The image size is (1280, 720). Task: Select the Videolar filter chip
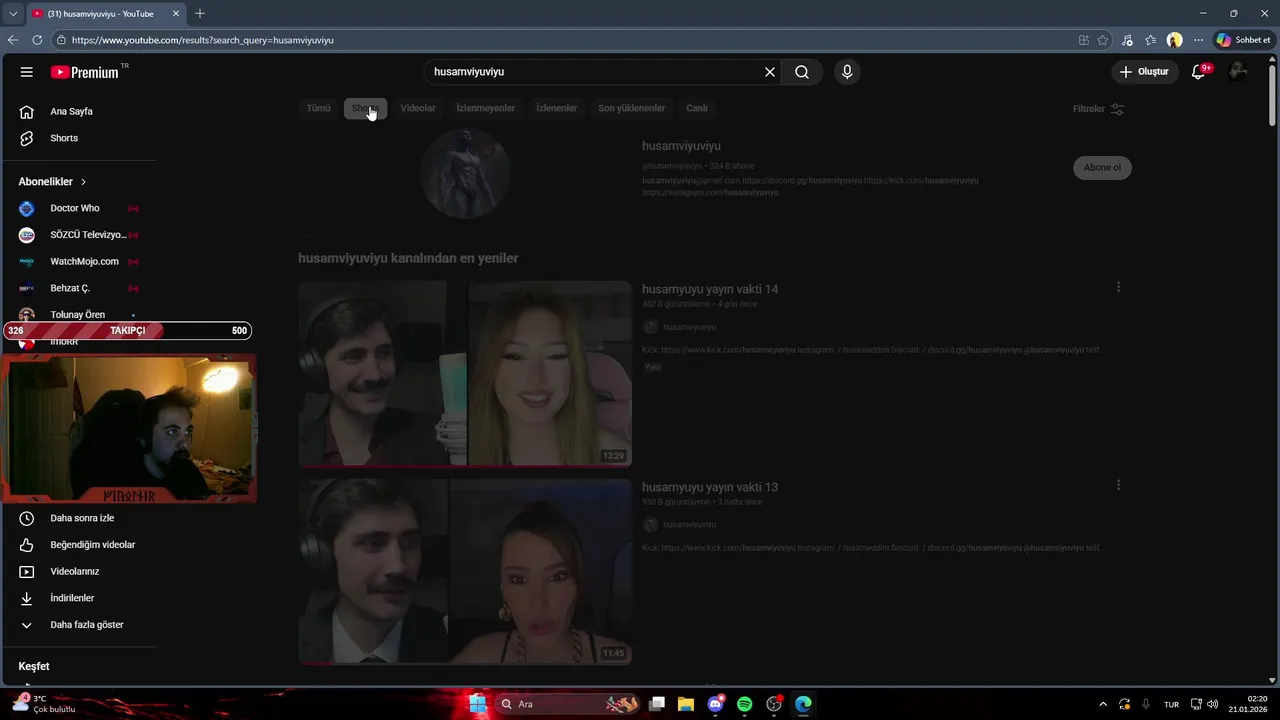point(418,108)
